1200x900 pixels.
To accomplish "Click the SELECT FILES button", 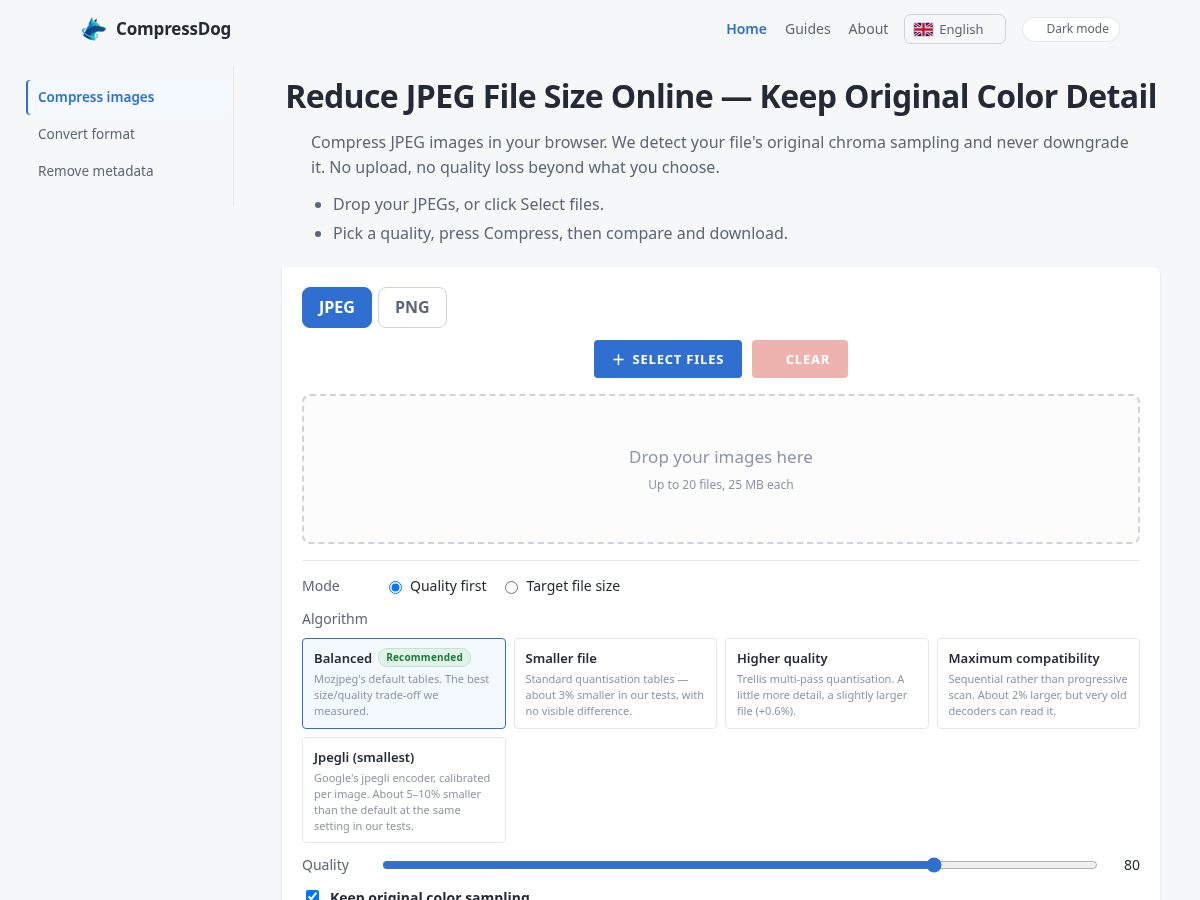I will pos(668,359).
